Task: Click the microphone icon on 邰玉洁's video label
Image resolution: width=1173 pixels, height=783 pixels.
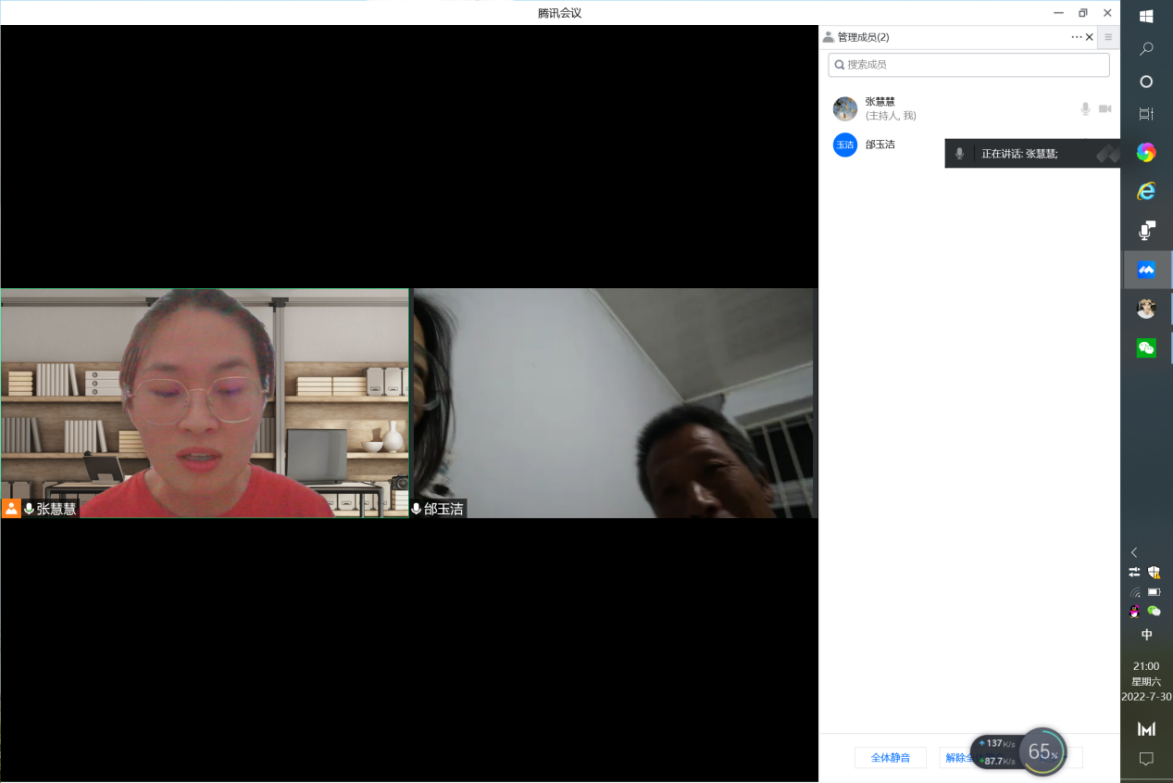Action: [x=416, y=509]
